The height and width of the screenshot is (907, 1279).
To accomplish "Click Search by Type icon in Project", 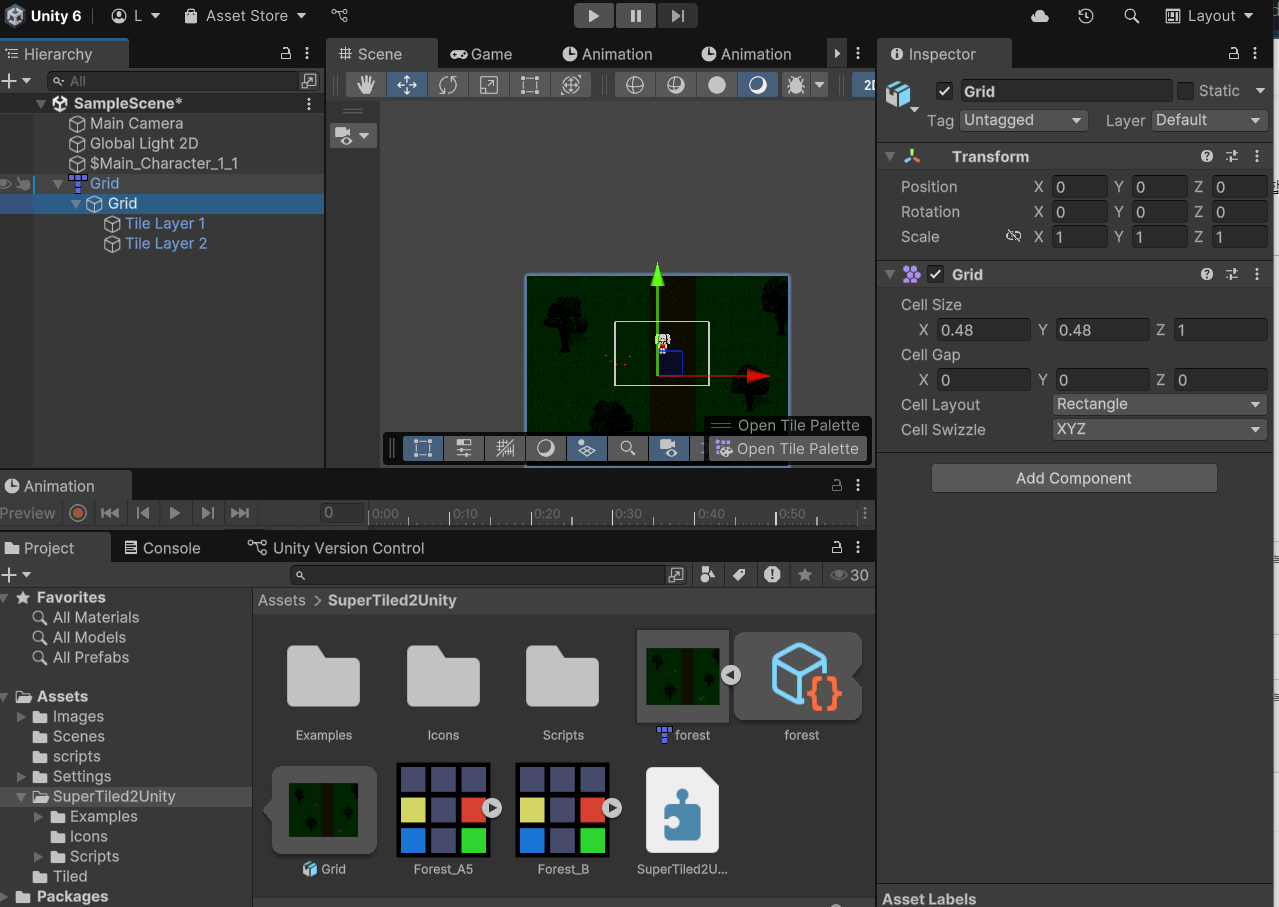I will point(708,574).
